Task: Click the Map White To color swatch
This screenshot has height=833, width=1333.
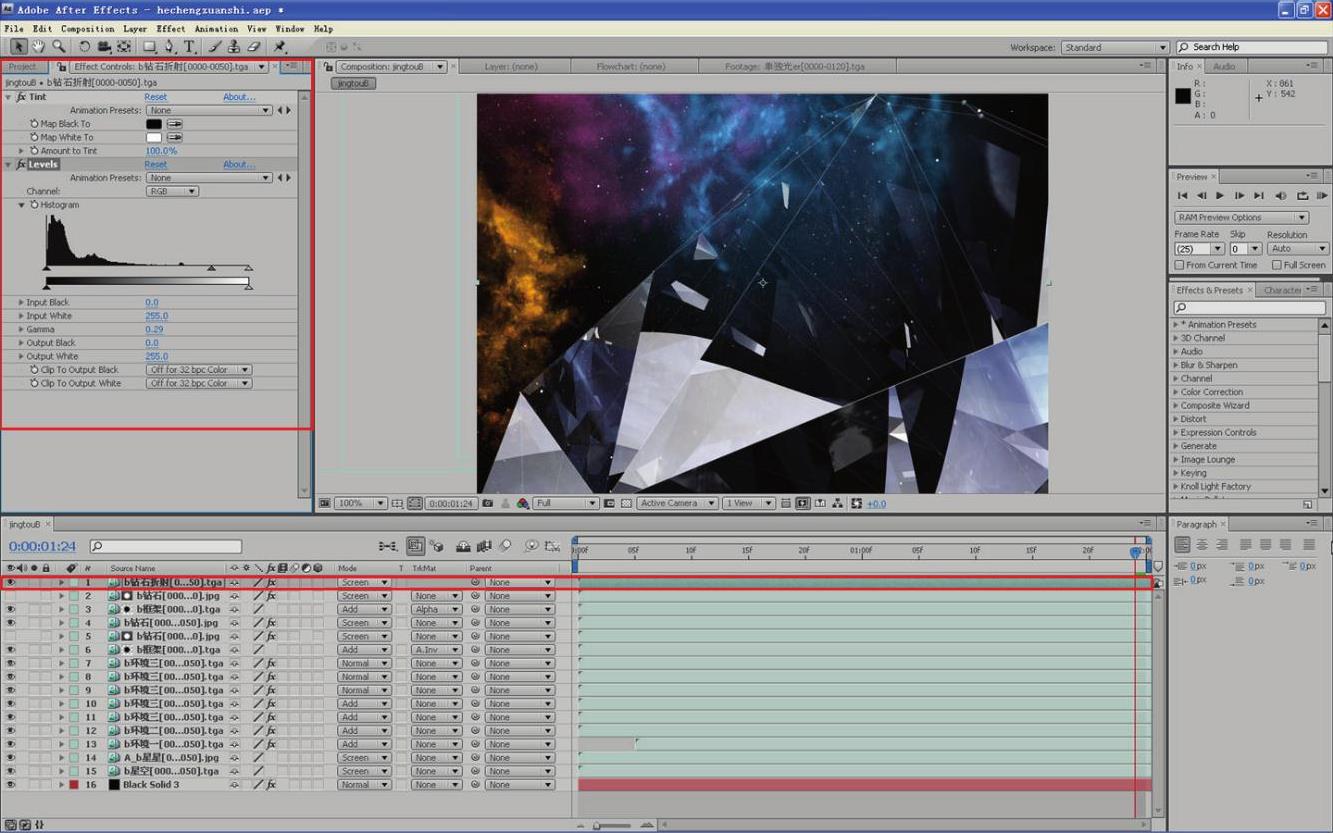Action: tap(154, 138)
